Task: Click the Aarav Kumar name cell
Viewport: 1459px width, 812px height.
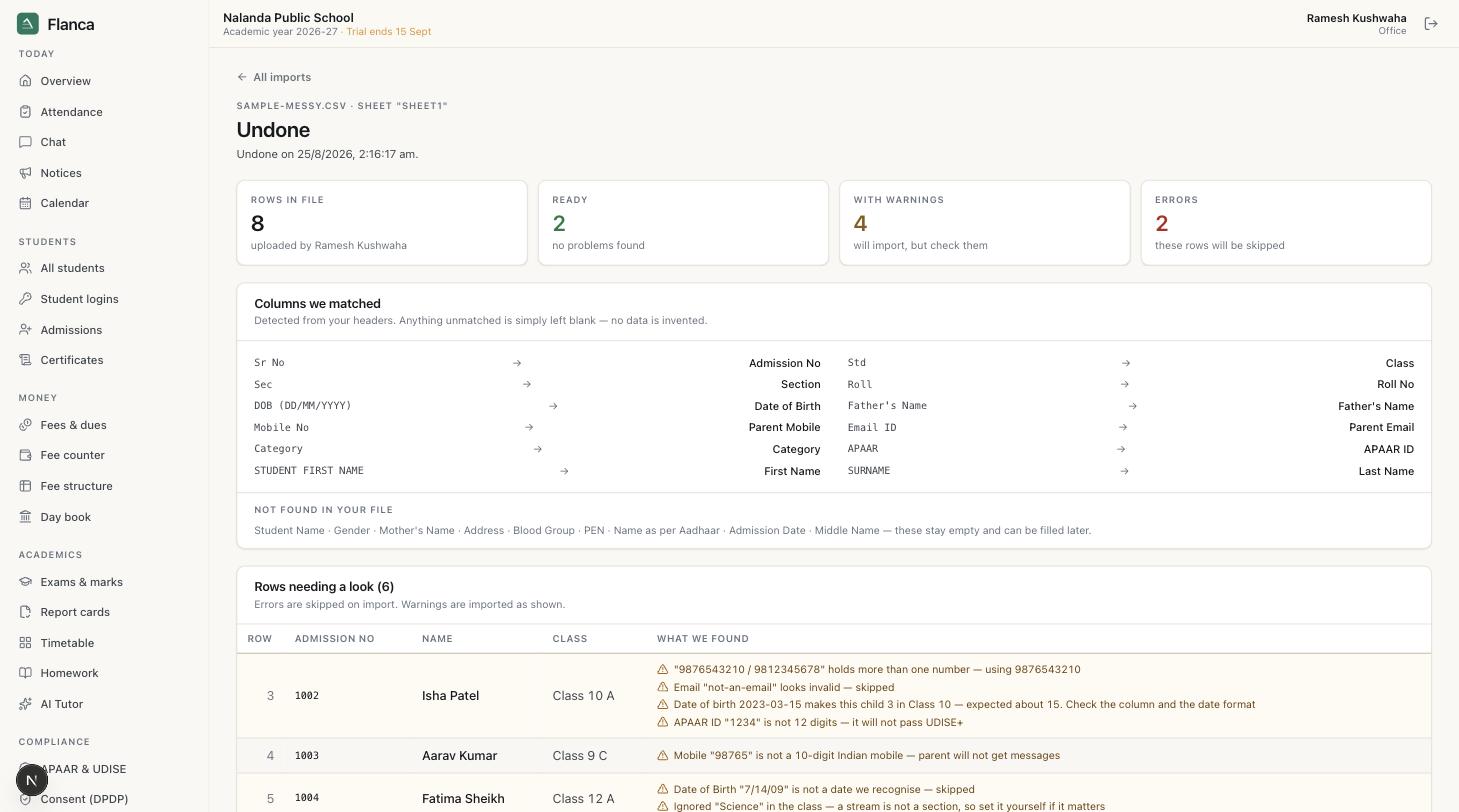Action: 459,756
